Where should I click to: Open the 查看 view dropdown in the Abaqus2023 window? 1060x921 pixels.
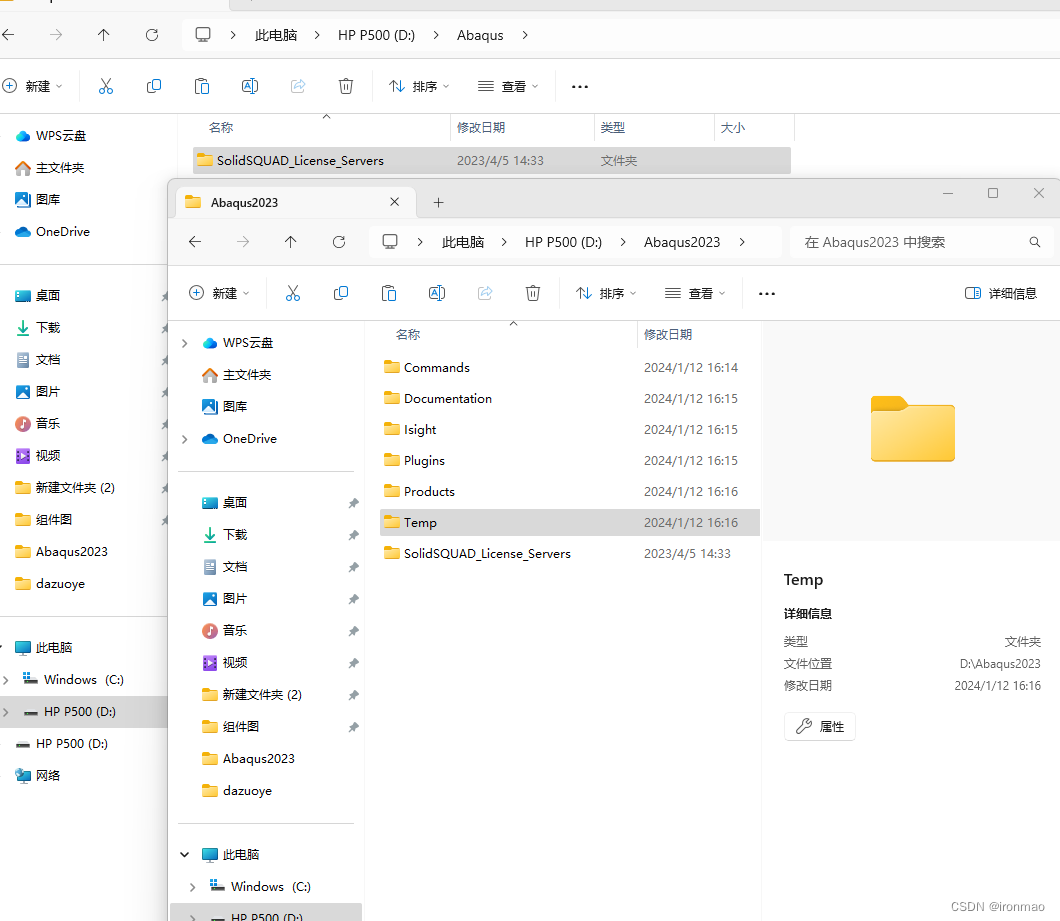(695, 293)
